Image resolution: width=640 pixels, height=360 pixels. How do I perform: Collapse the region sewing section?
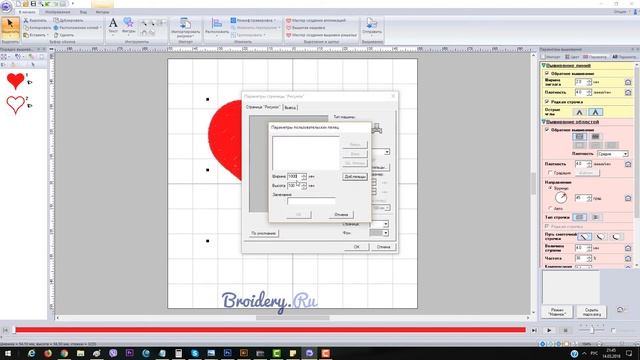tap(544, 122)
